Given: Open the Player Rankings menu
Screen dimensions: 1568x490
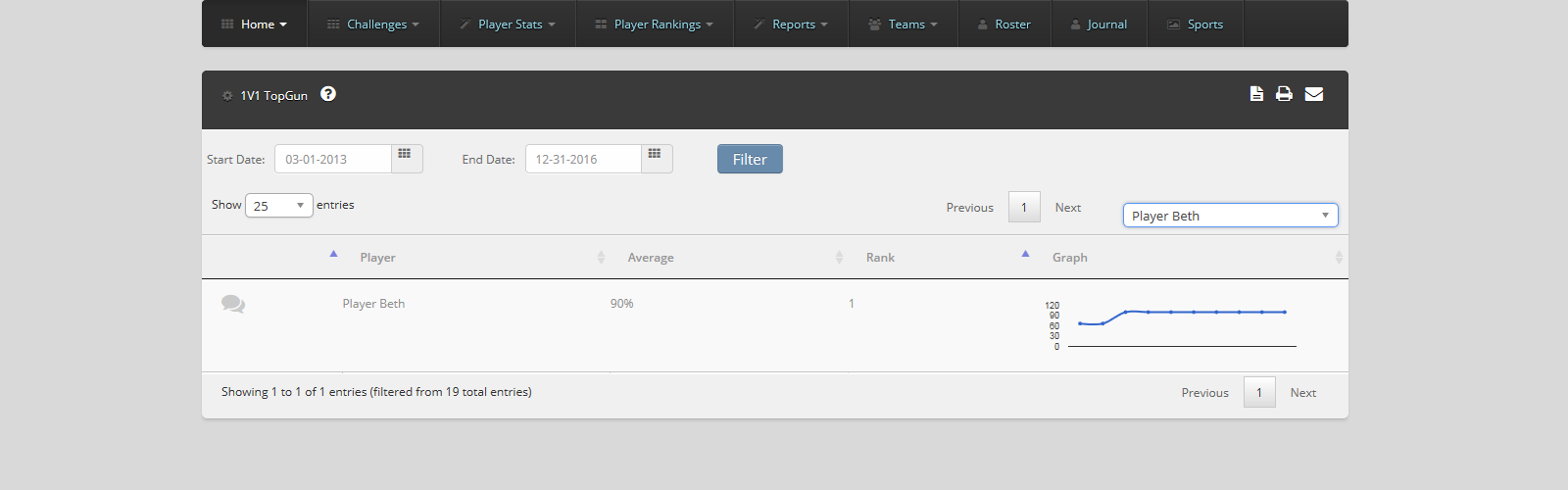Looking at the screenshot, I should tap(655, 24).
